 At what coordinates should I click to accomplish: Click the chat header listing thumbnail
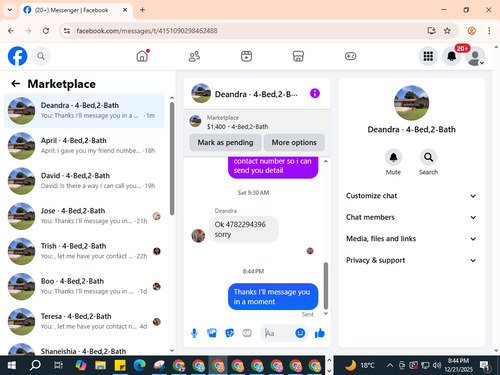201,93
